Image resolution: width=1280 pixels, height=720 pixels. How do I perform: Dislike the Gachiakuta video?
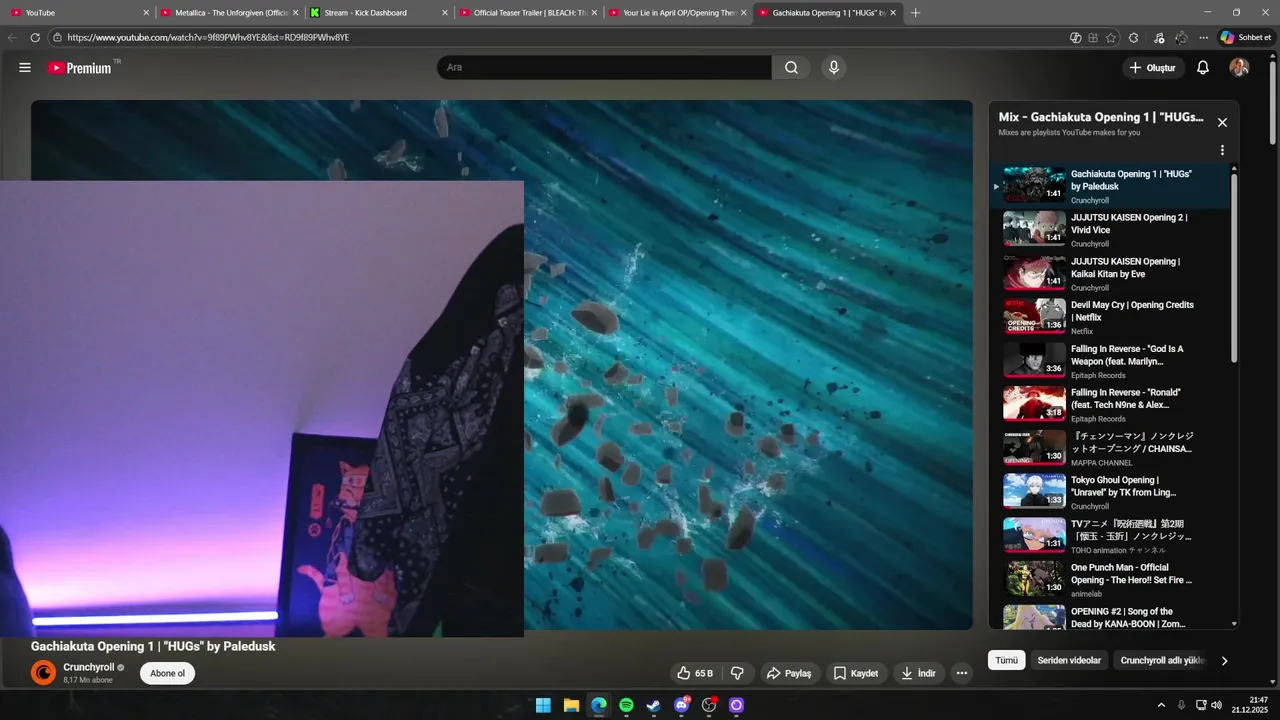pos(738,674)
